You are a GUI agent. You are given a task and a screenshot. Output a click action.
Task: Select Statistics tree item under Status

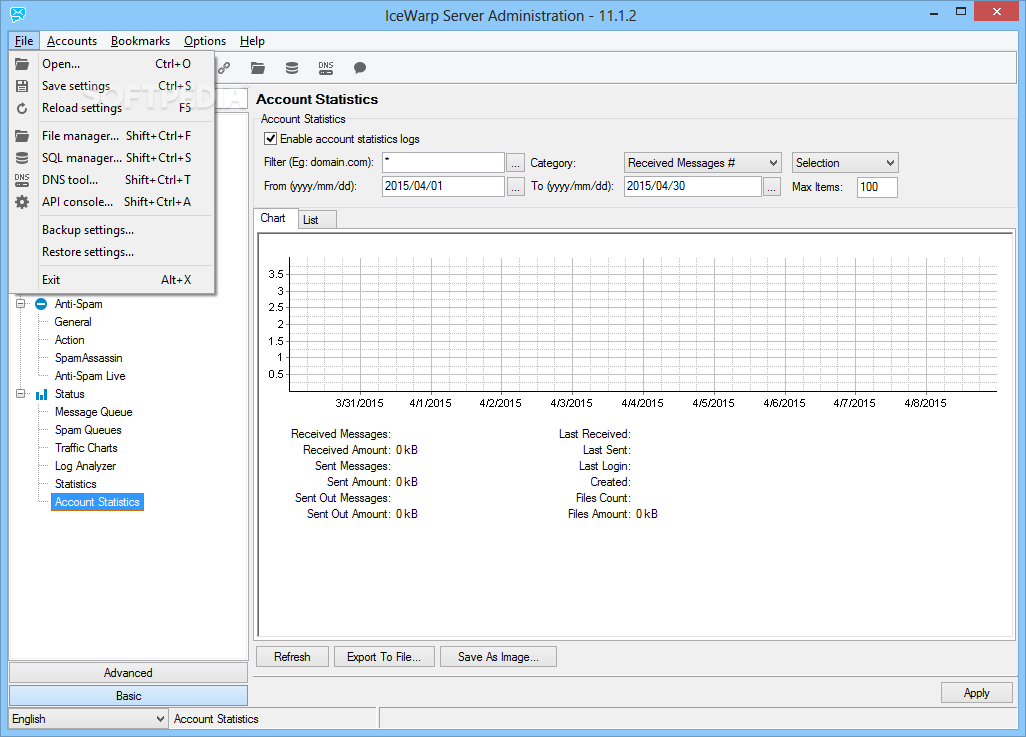76,484
